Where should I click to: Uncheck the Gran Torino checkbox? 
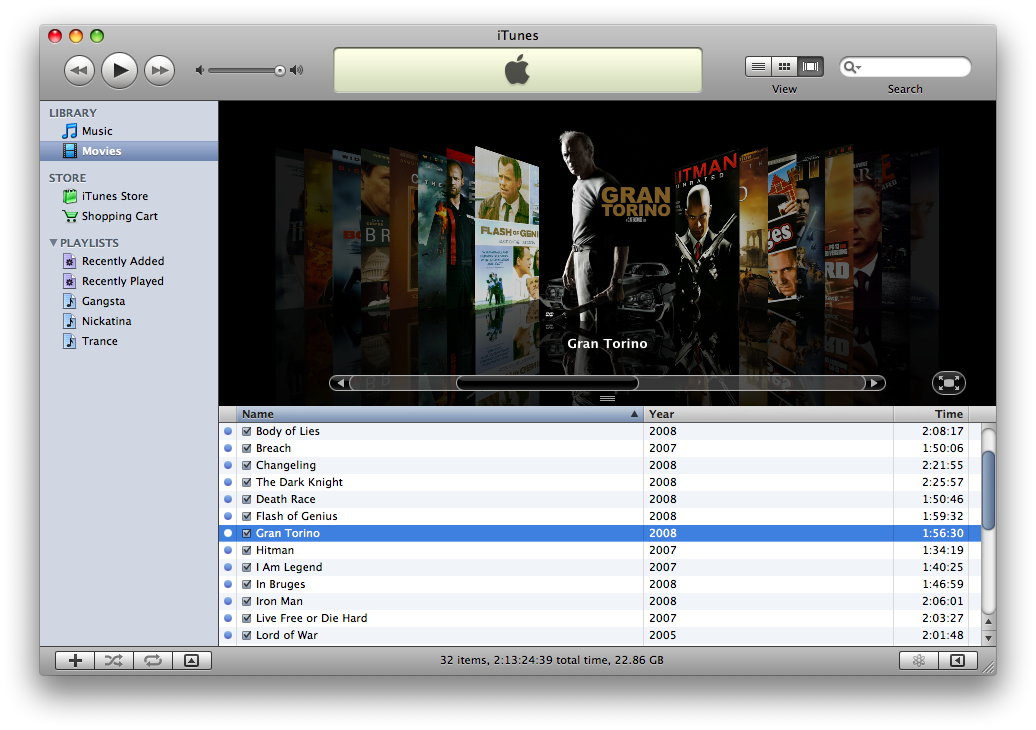tap(246, 533)
